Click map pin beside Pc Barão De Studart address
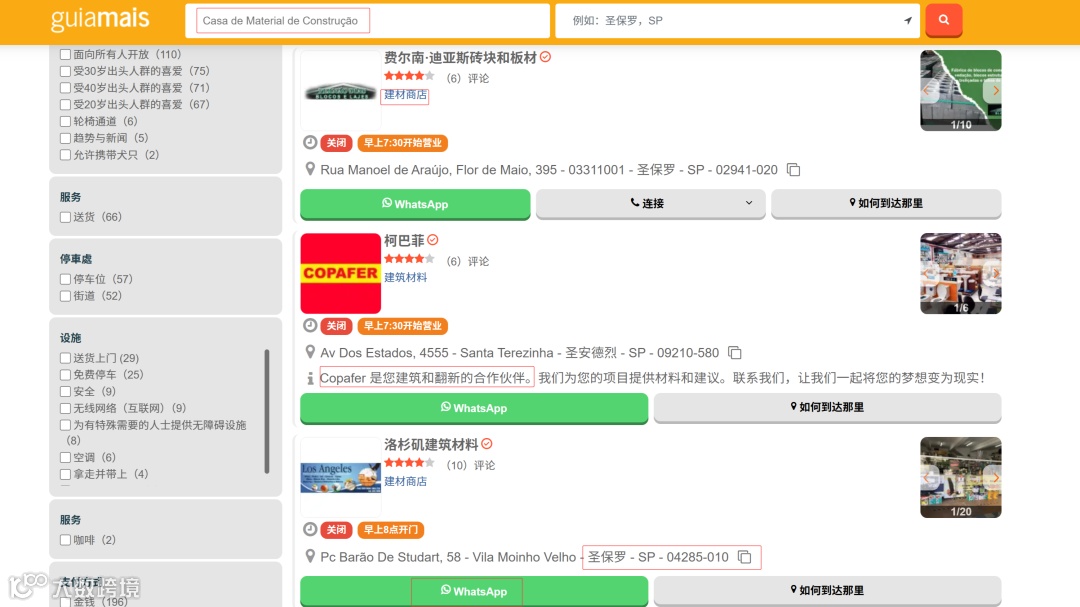Viewport: 1080px width, 607px height. 310,556
